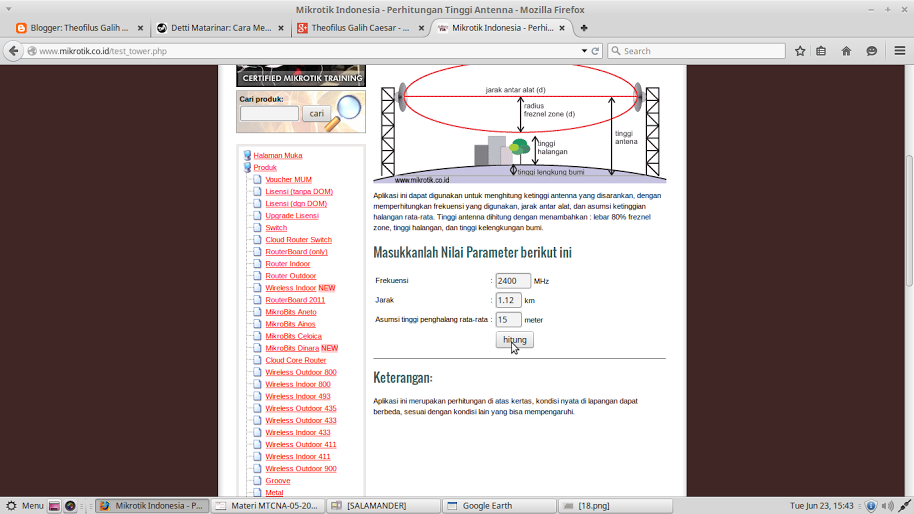Open the MikroBits Ainos link
The width and height of the screenshot is (914, 514).
point(290,324)
